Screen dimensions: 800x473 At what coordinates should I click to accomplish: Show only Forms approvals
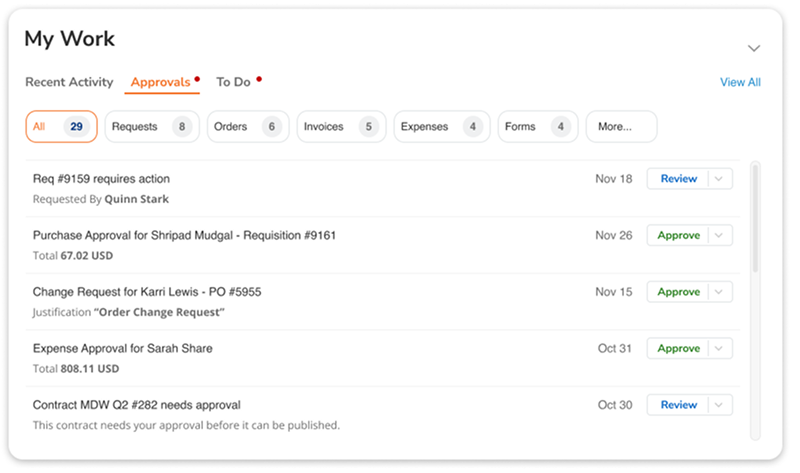pos(536,127)
